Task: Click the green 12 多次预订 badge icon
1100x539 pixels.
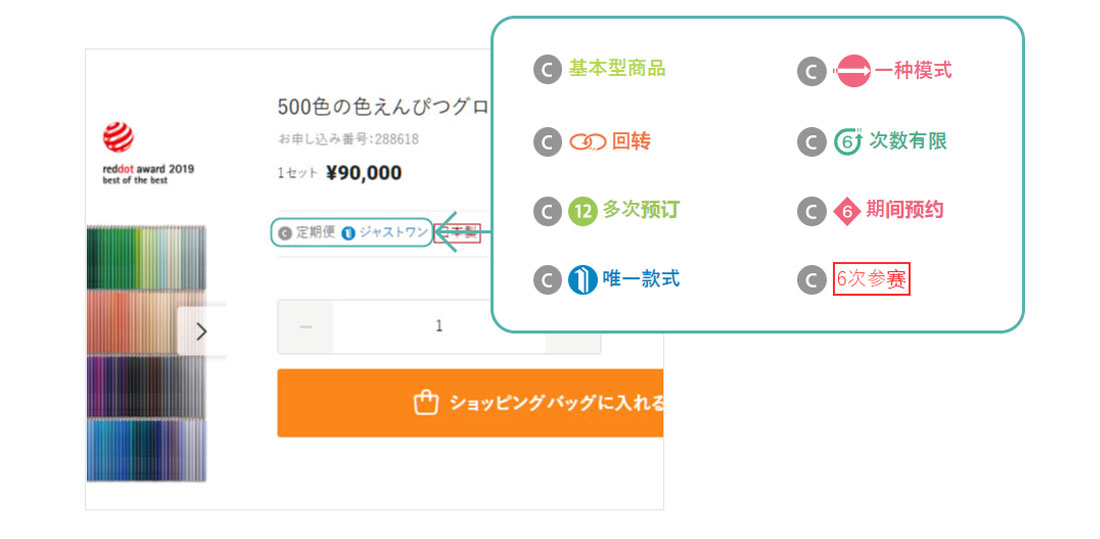Action: click(582, 211)
